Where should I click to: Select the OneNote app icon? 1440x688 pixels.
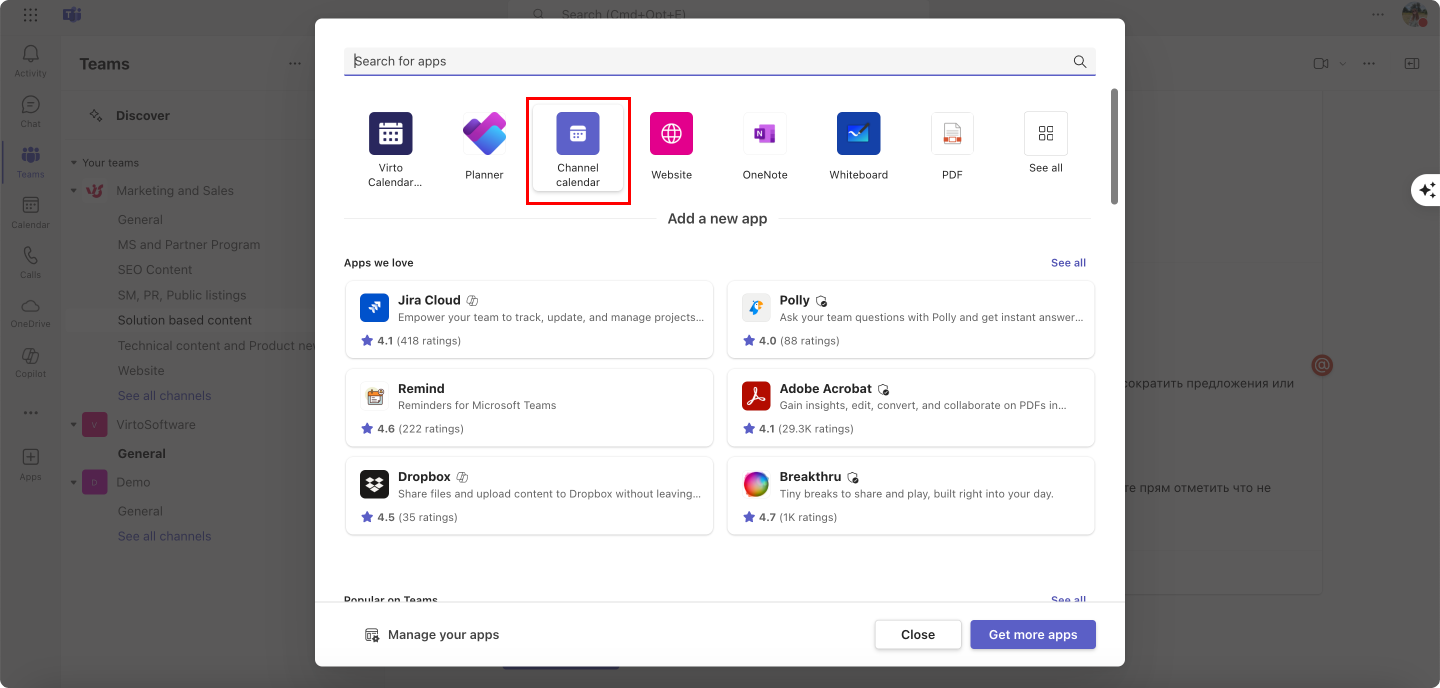point(765,133)
